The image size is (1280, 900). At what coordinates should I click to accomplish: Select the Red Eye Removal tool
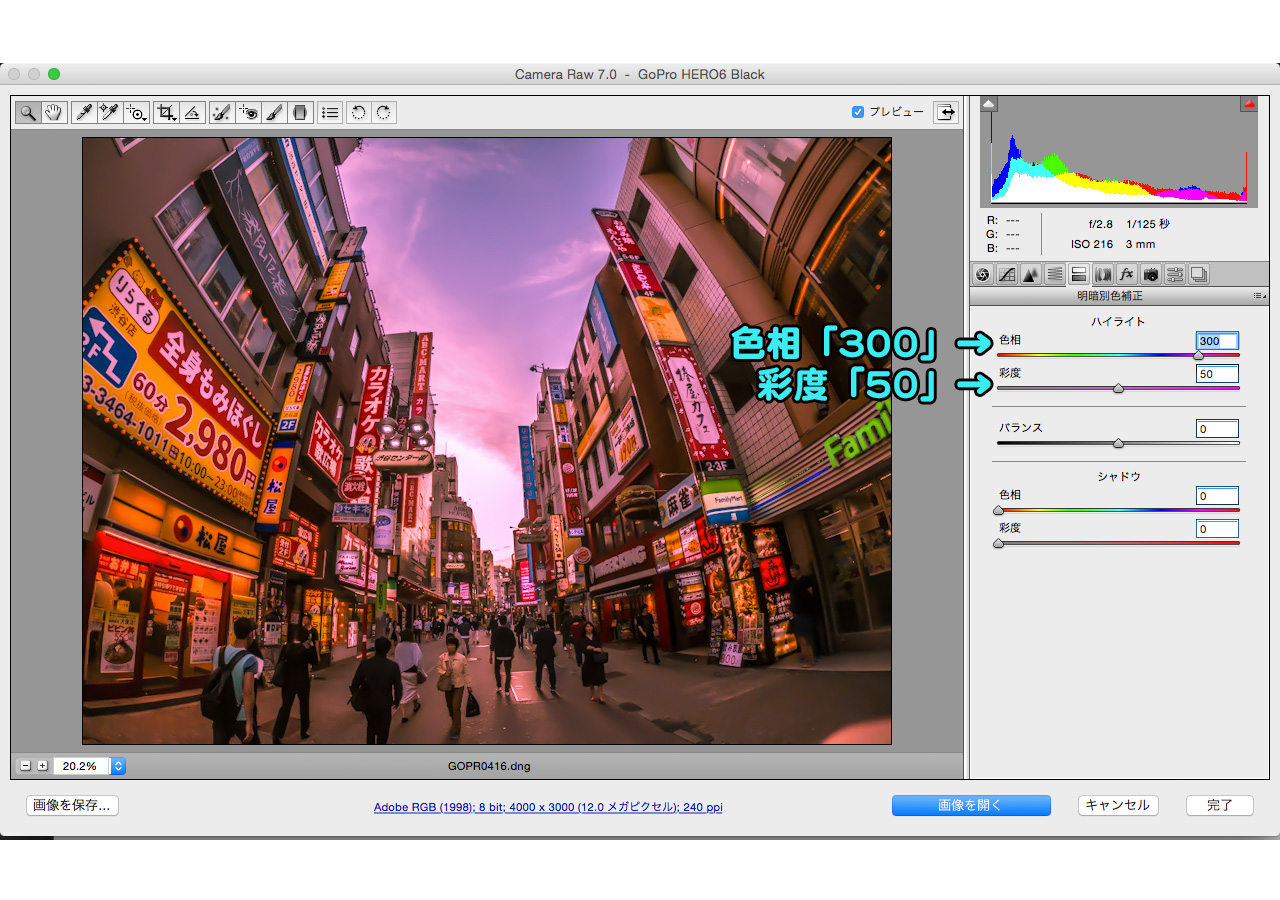tap(248, 113)
